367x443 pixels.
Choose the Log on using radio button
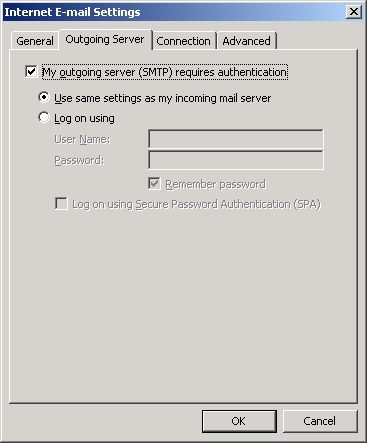click(x=44, y=117)
